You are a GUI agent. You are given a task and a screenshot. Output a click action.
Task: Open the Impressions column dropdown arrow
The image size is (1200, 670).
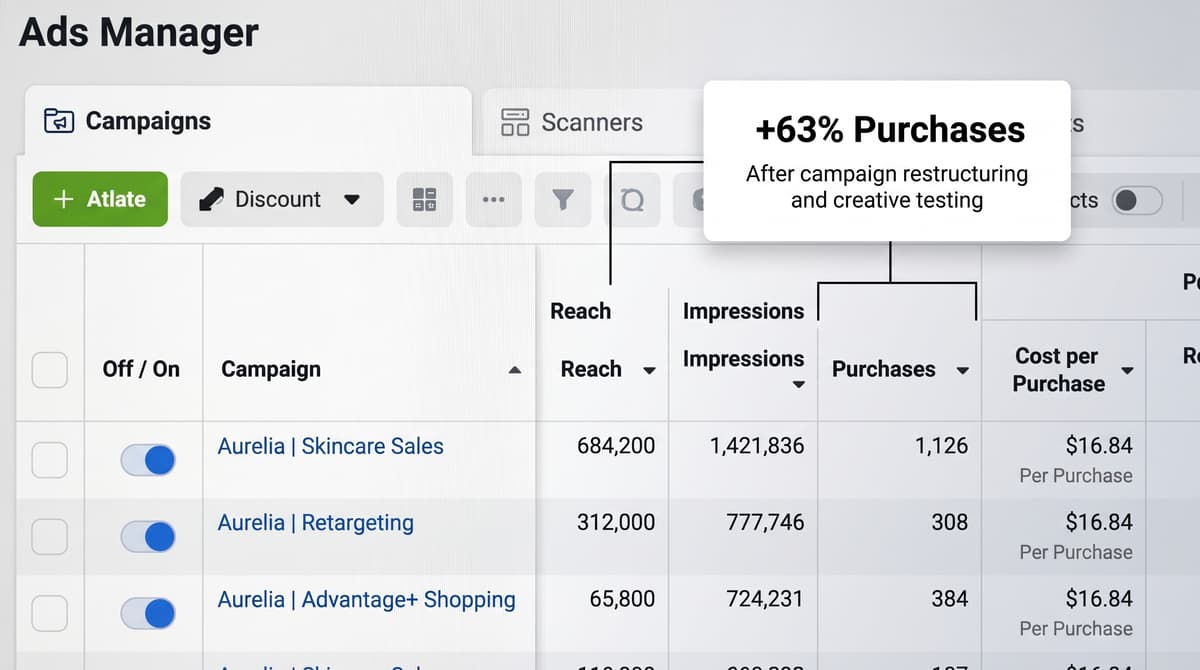798,385
